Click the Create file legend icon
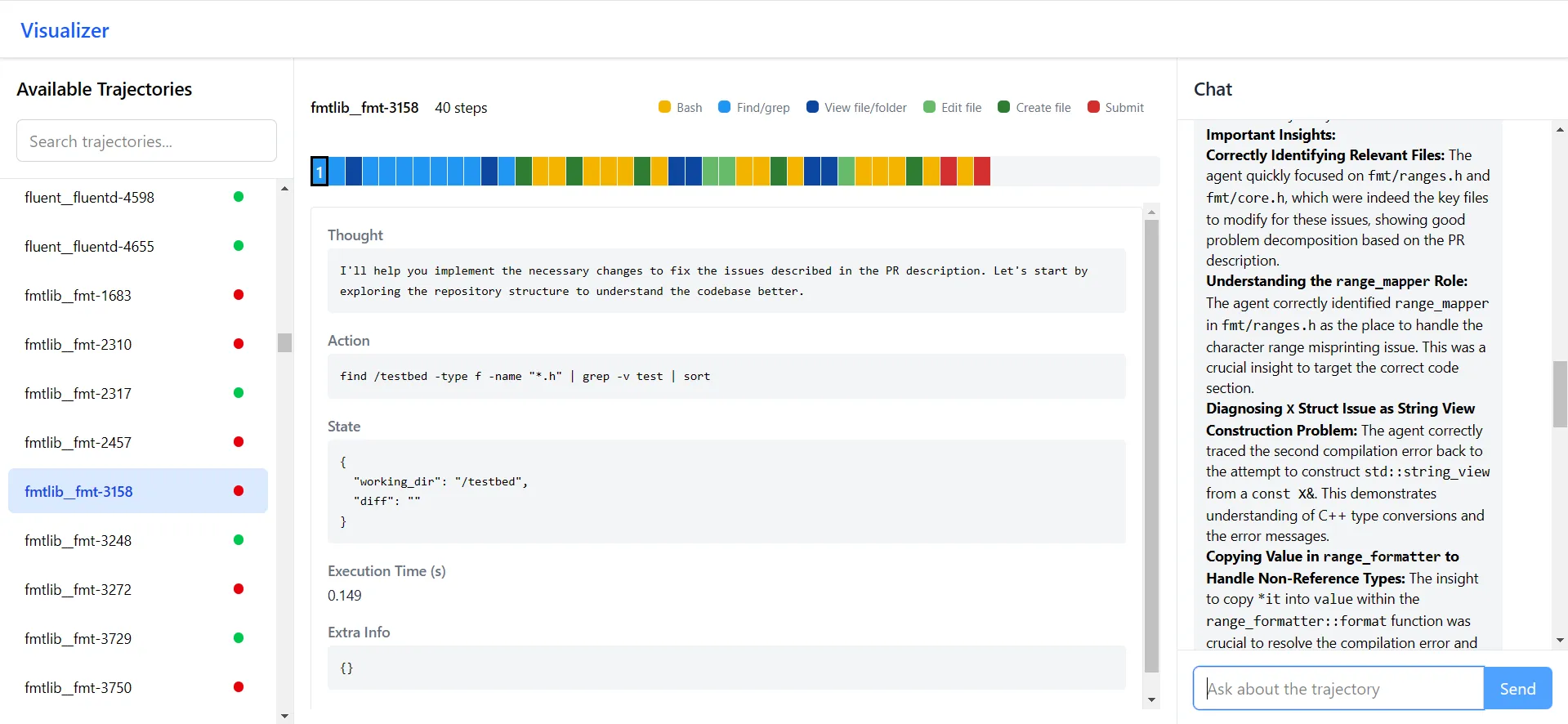This screenshot has height=724, width=1568. 1003,107
